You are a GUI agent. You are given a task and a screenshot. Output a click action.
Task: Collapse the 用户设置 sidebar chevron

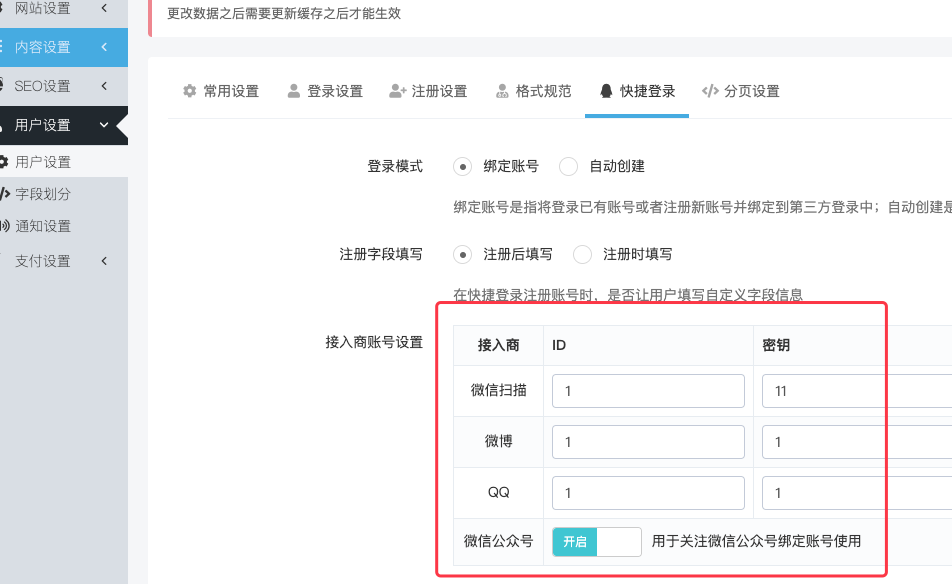click(104, 125)
